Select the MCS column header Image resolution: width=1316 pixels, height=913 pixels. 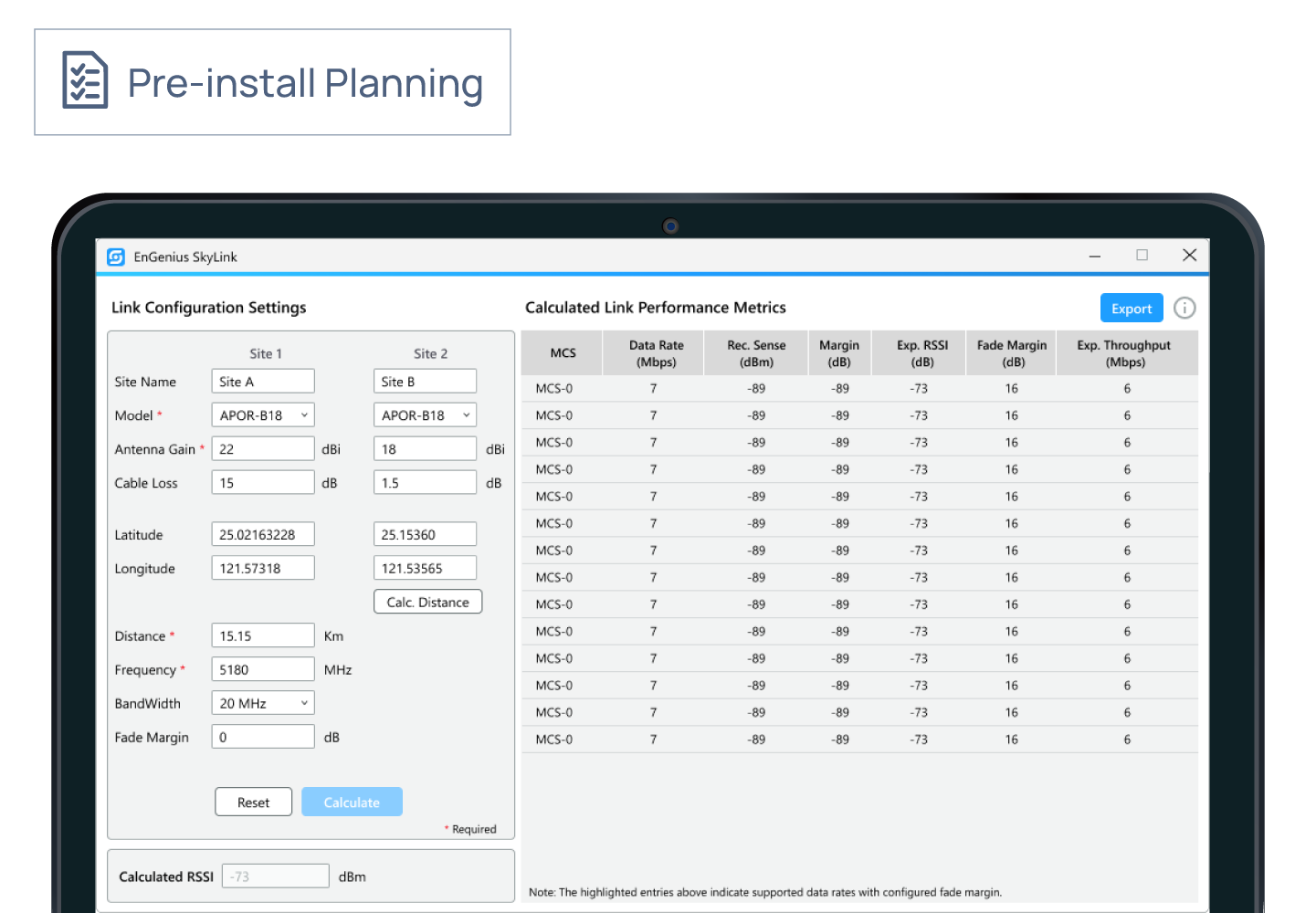pyautogui.click(x=561, y=352)
